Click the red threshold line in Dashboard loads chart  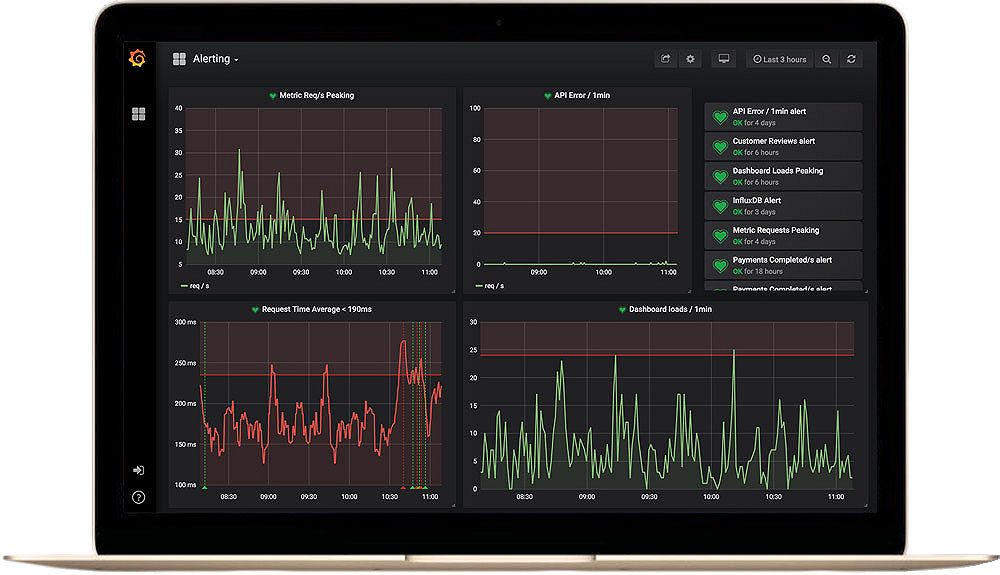667,354
